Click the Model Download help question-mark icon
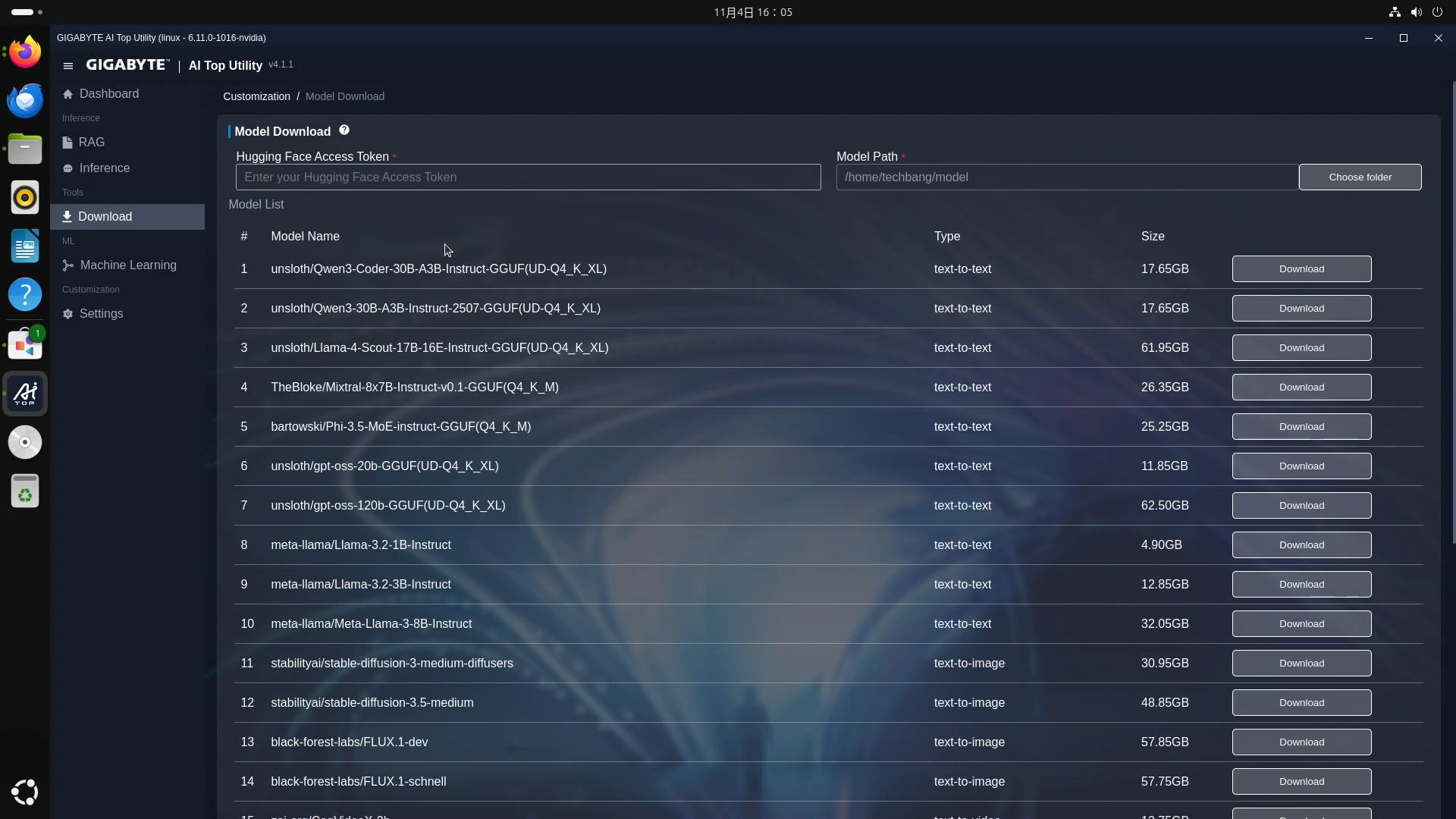This screenshot has height=819, width=1456. 344,130
